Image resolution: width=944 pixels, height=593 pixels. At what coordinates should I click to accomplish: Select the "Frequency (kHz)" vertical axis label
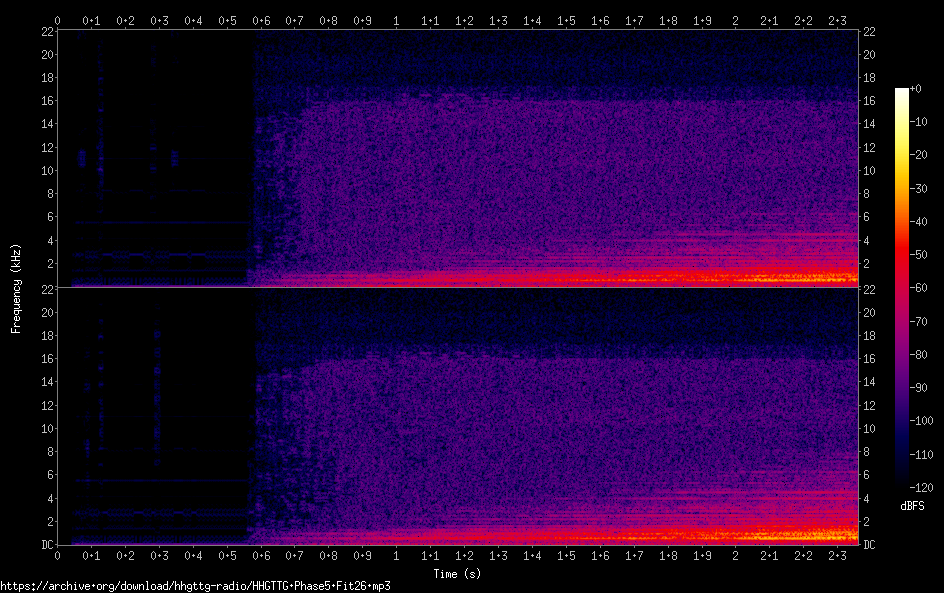[16, 287]
